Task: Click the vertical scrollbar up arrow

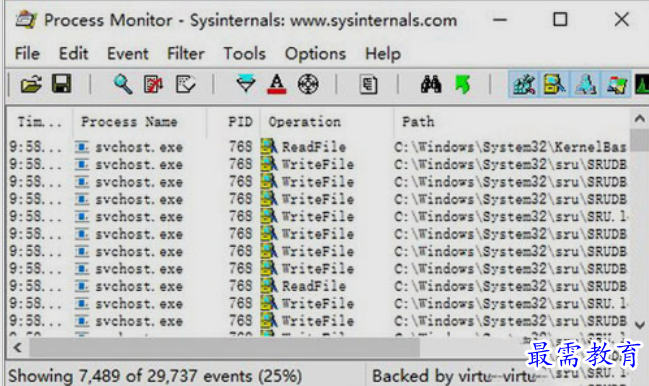Action: [x=639, y=119]
